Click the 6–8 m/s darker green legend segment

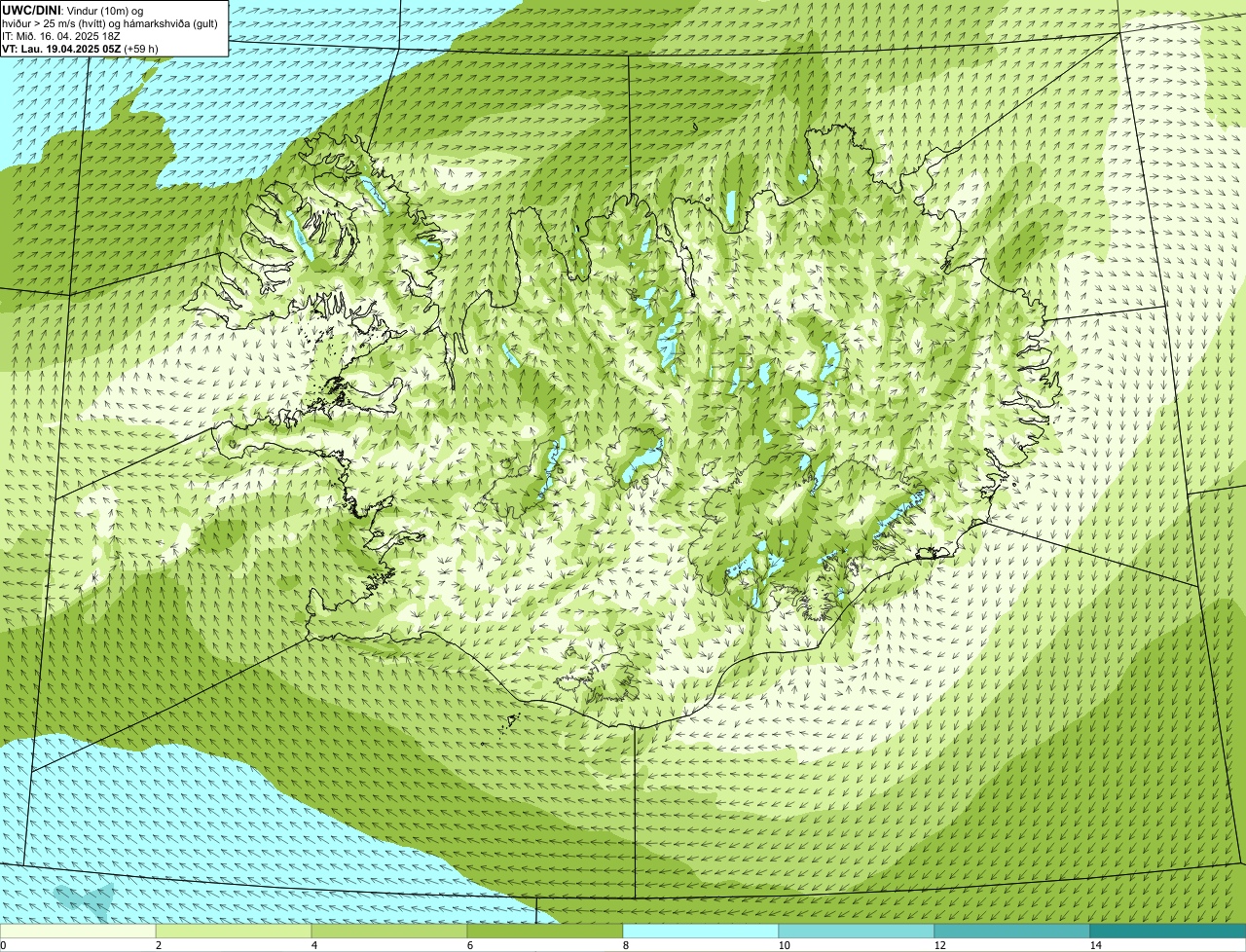(x=545, y=931)
